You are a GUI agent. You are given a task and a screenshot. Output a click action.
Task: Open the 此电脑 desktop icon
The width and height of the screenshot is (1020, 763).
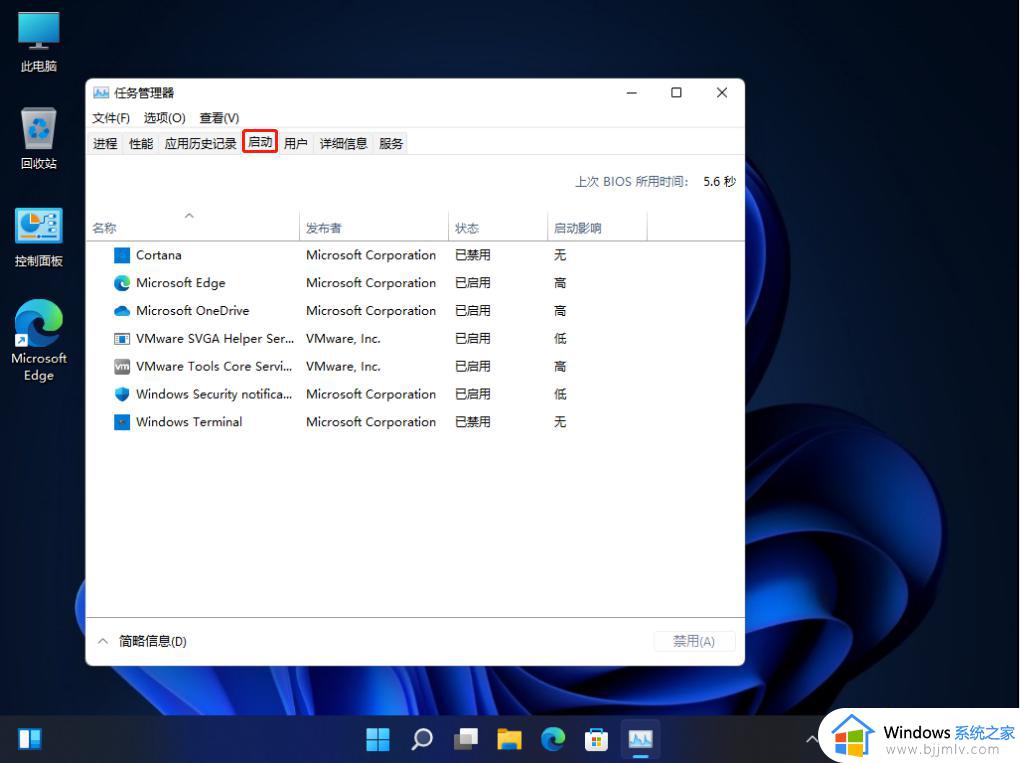pos(38,42)
